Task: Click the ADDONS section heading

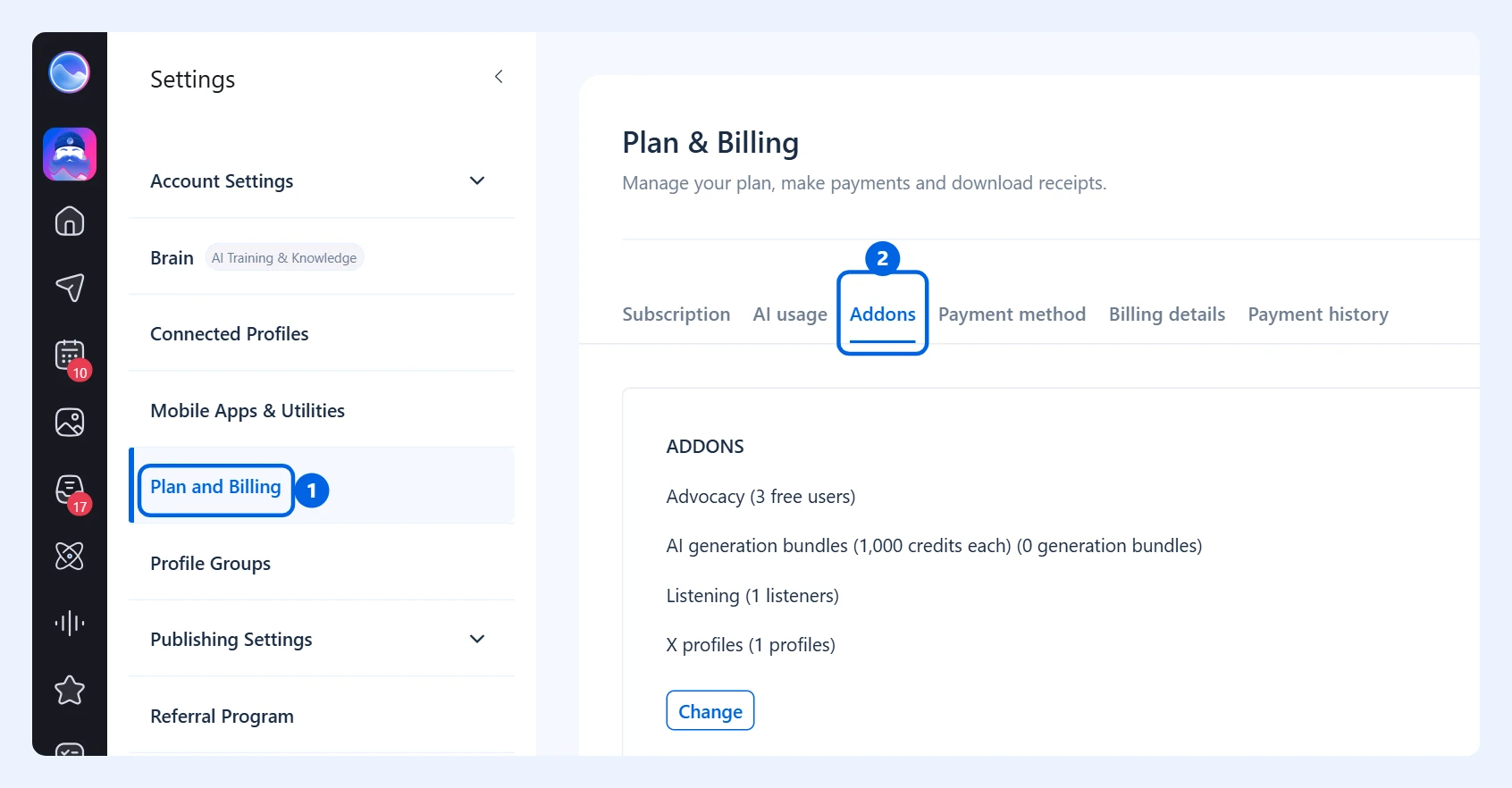Action: pos(705,447)
